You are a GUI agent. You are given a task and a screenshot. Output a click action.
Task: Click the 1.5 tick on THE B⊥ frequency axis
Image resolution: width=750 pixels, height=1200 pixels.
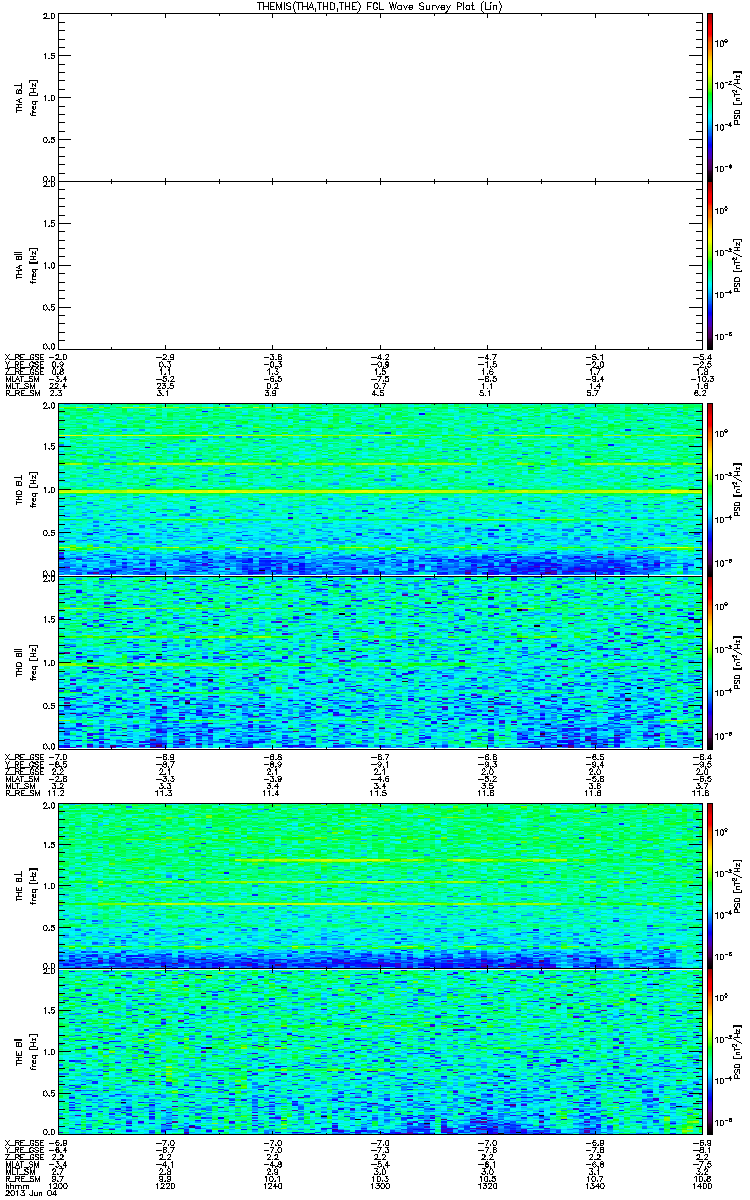50,844
